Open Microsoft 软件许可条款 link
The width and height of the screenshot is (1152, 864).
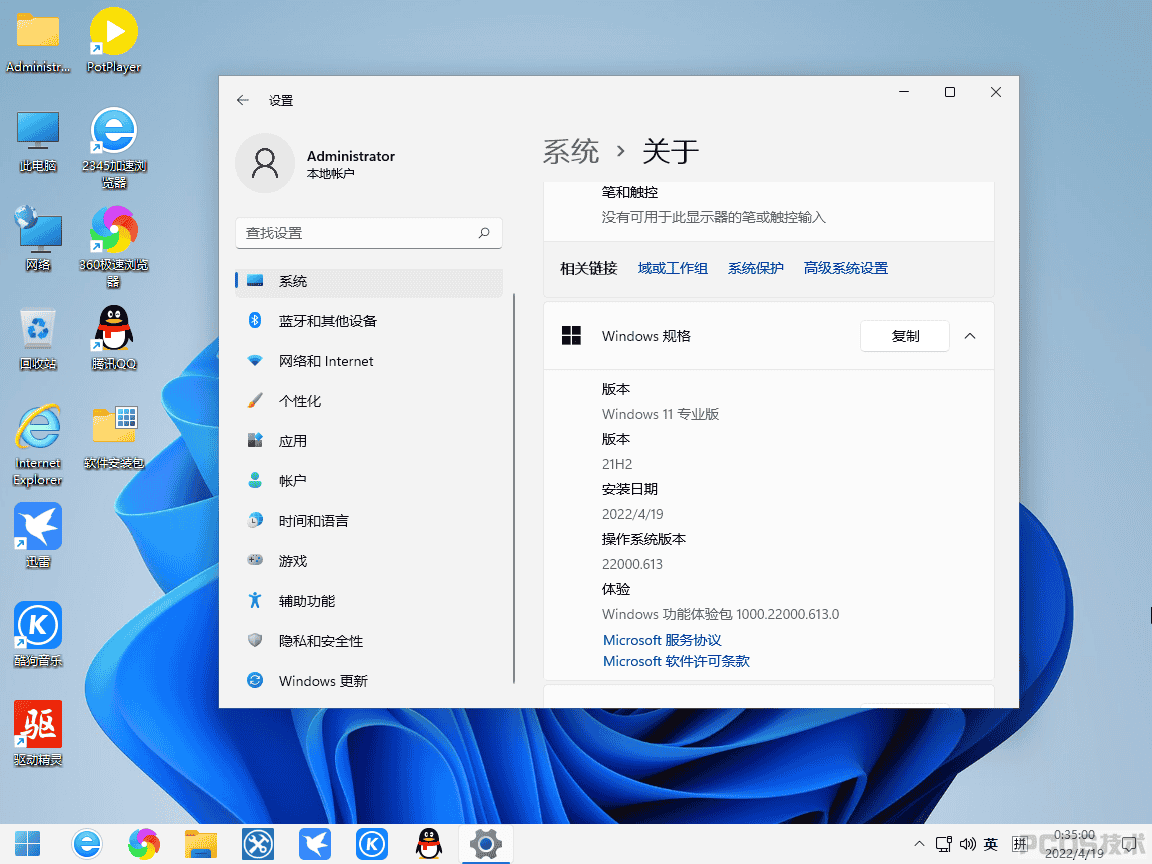coord(676,661)
